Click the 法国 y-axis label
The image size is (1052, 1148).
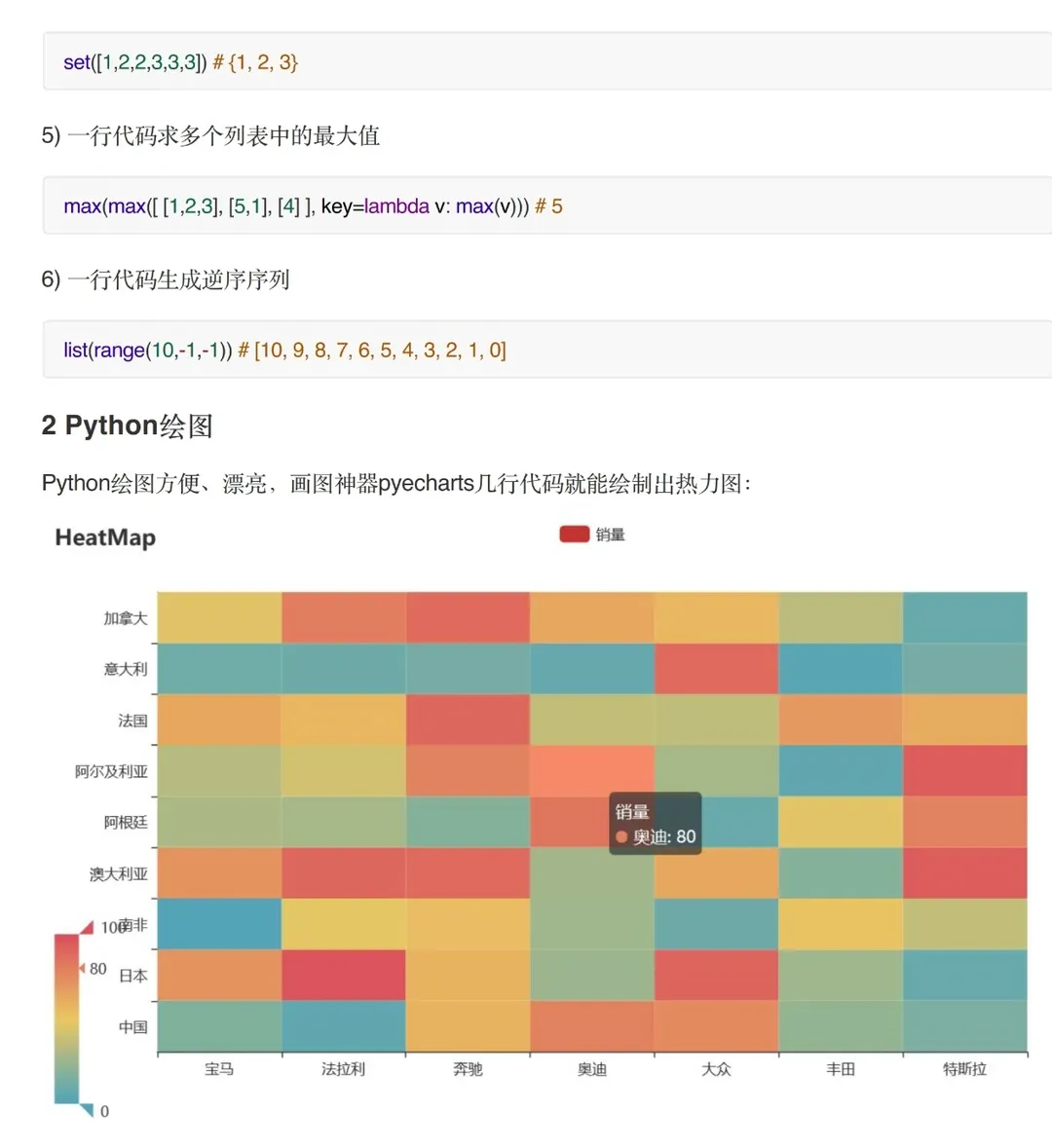[x=132, y=721]
